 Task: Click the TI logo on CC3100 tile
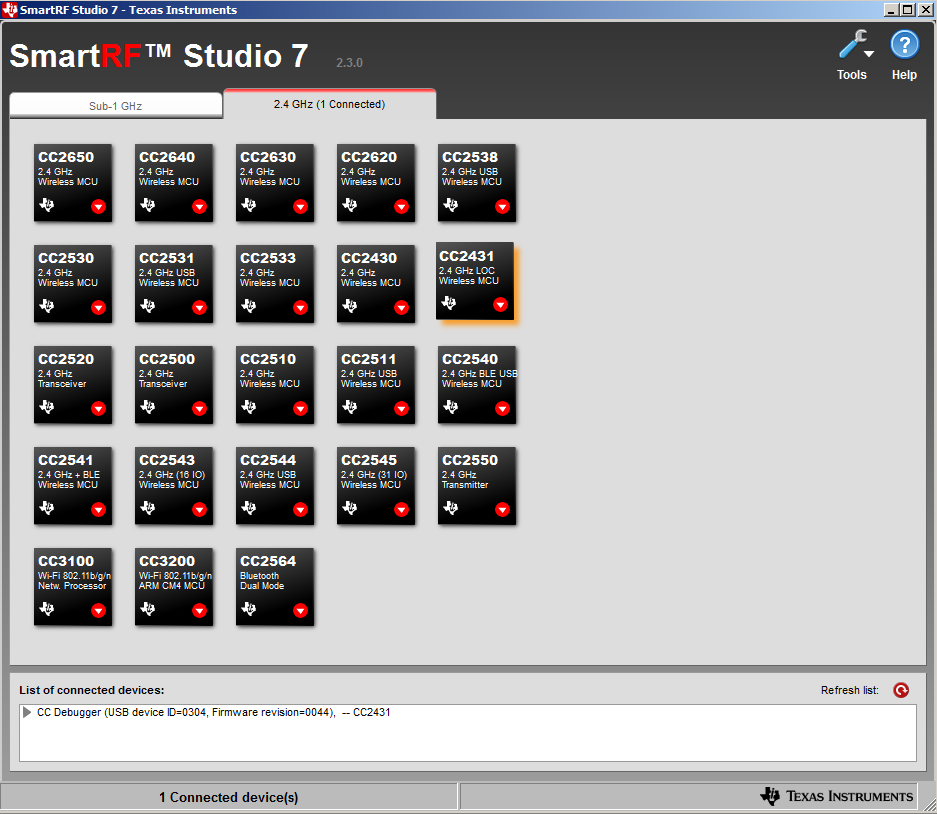pos(47,609)
